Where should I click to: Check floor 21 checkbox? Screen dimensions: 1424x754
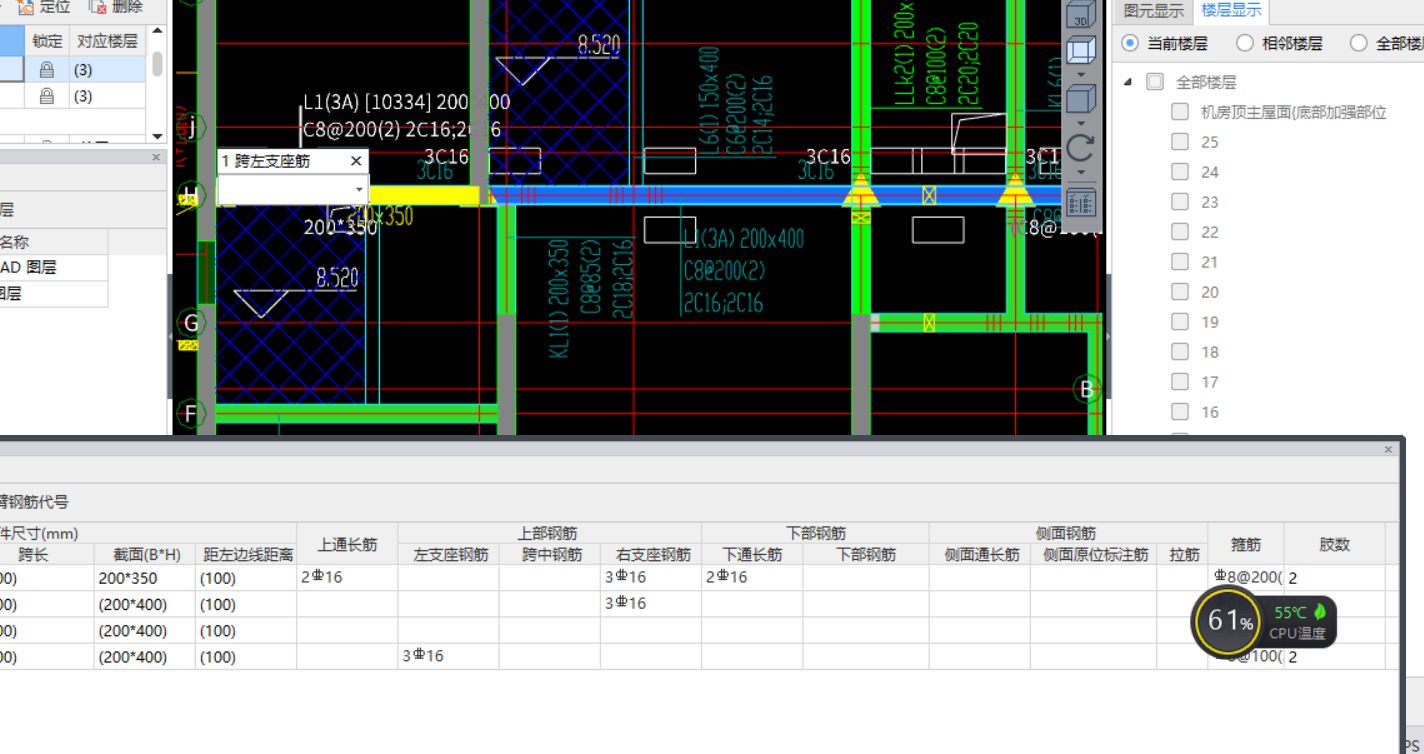(x=1180, y=261)
